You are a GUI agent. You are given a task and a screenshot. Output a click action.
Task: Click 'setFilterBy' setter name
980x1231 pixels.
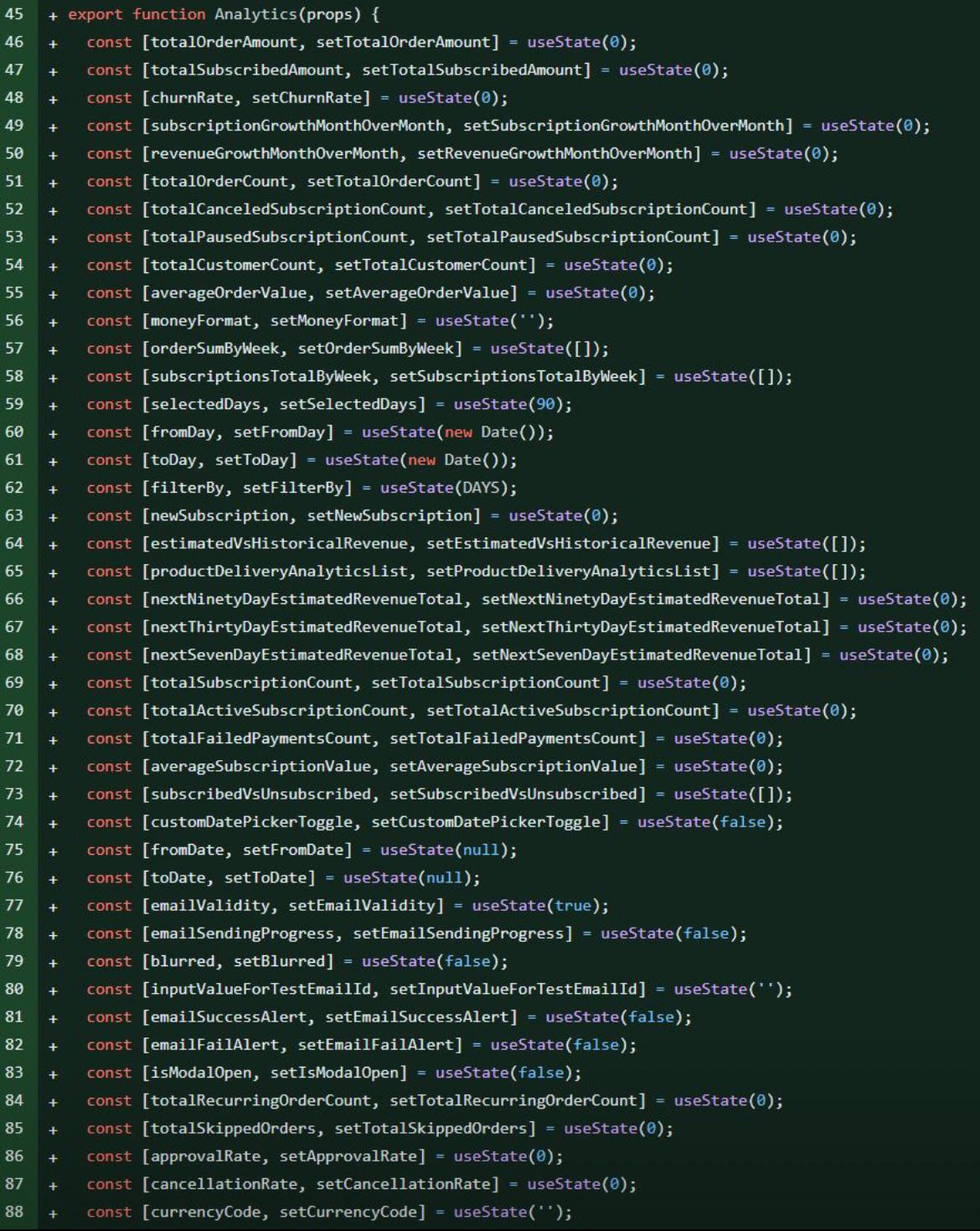tap(293, 487)
